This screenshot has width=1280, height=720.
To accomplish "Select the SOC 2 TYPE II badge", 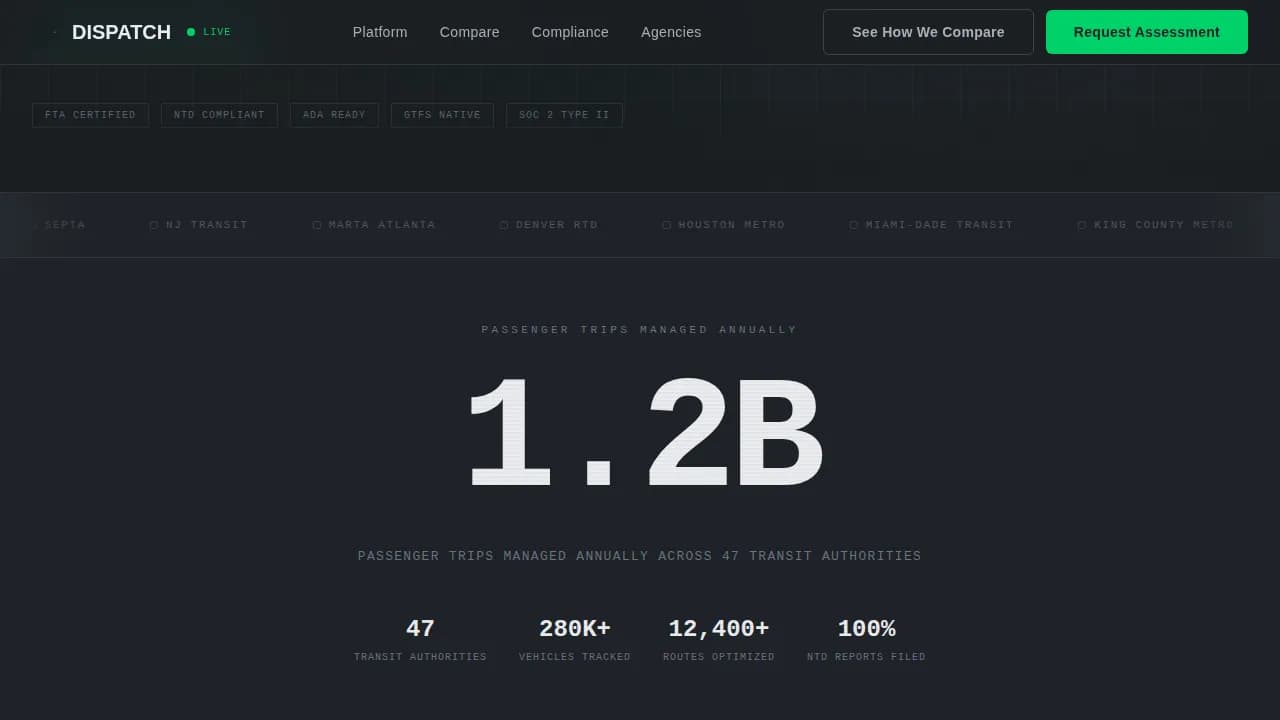I will (x=564, y=115).
